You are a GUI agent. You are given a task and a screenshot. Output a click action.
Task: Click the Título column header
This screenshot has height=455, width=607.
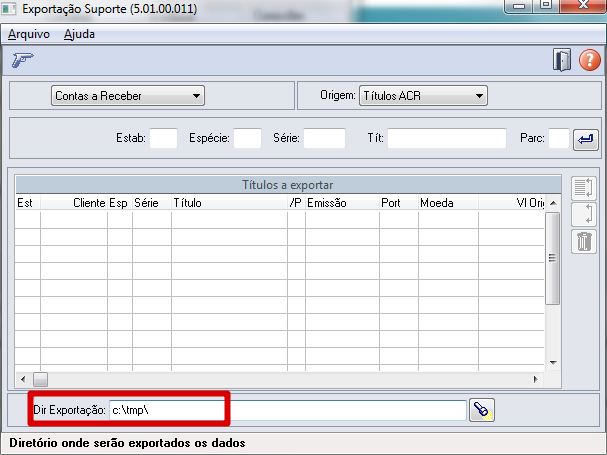[x=230, y=203]
